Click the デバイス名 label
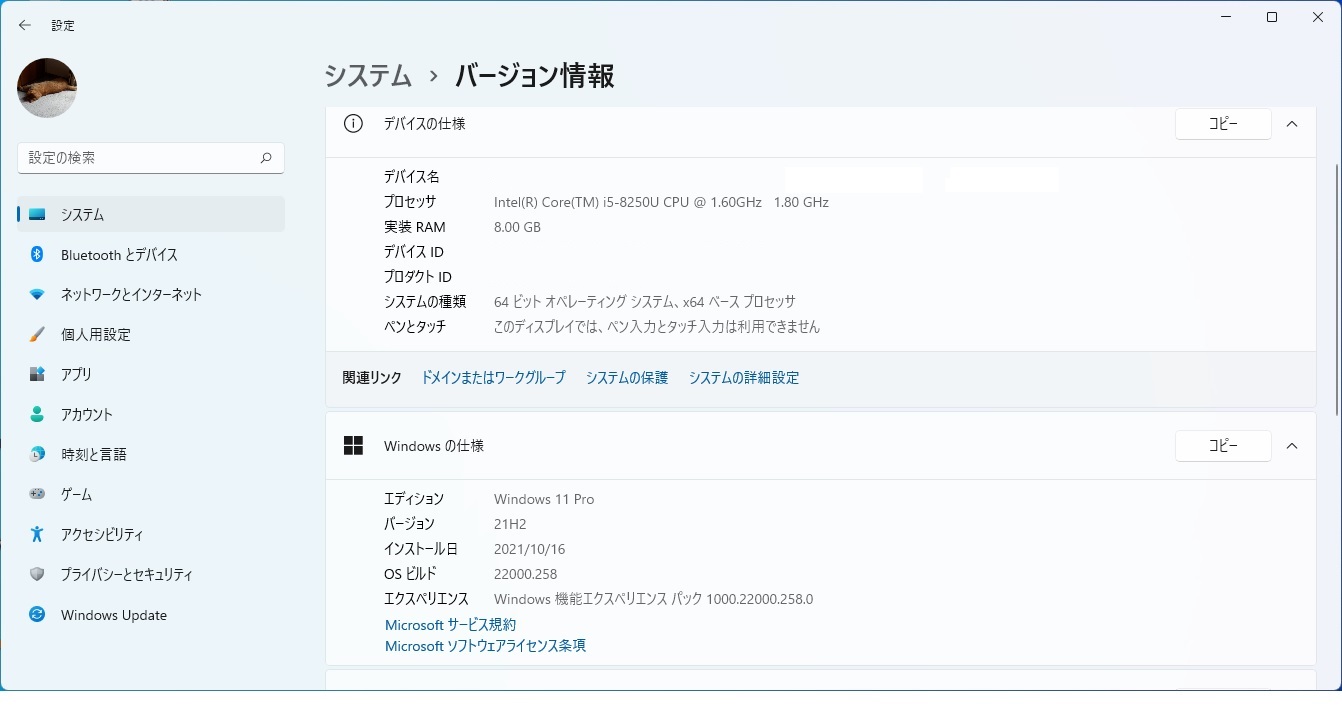 (412, 177)
